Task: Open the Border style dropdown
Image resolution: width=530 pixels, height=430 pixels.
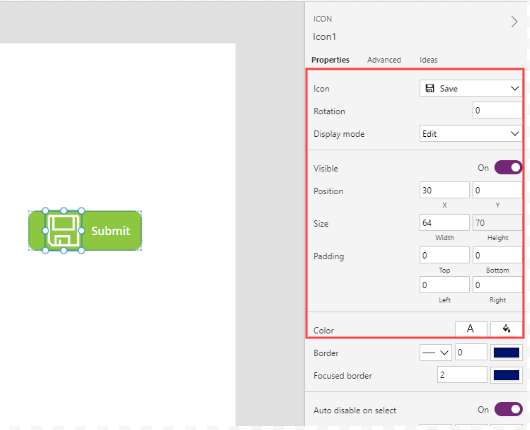Action: [x=435, y=353]
